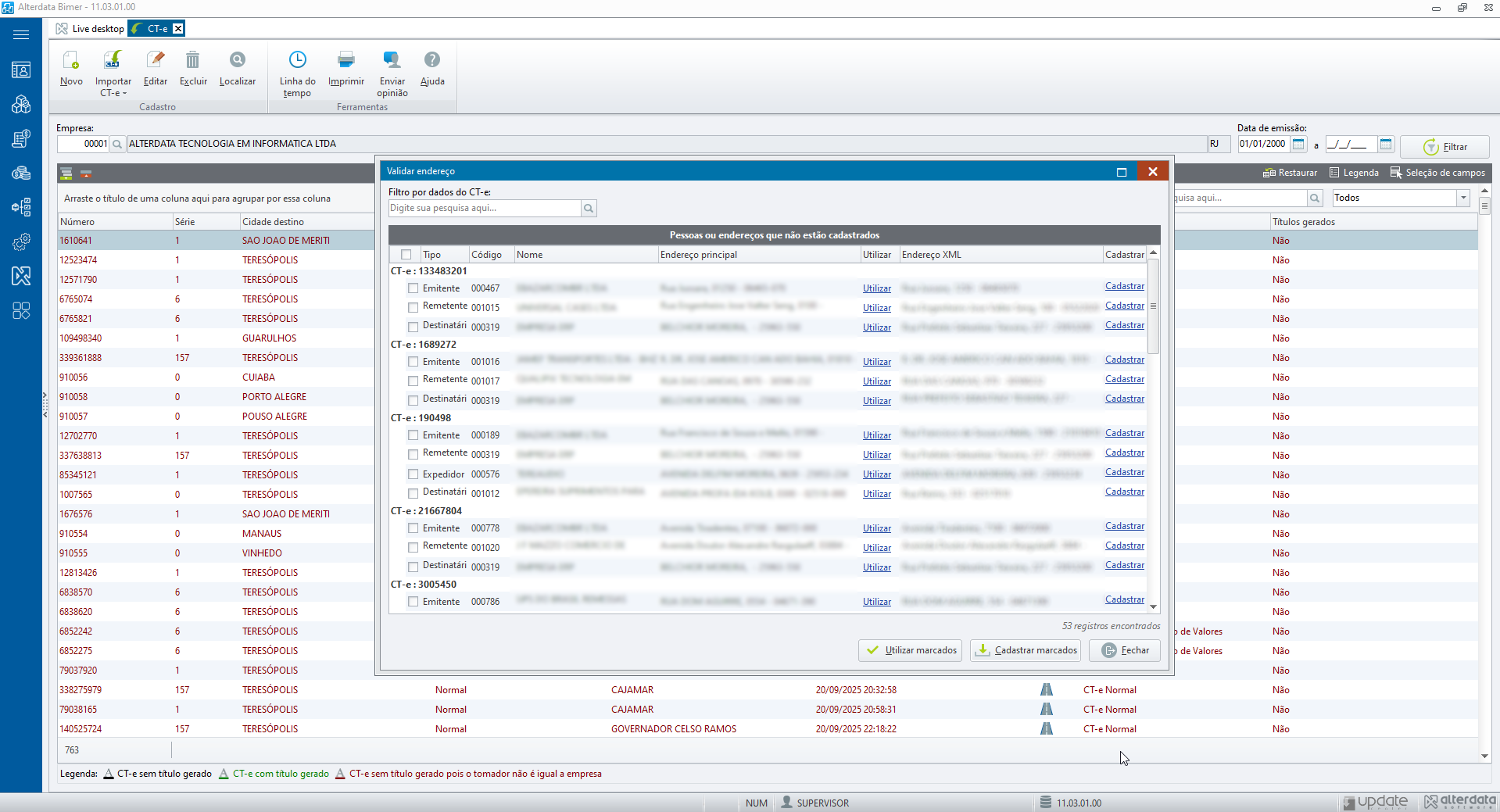Open the Todos filter dropdown
Viewport: 1500px width, 812px height.
tap(1463, 198)
